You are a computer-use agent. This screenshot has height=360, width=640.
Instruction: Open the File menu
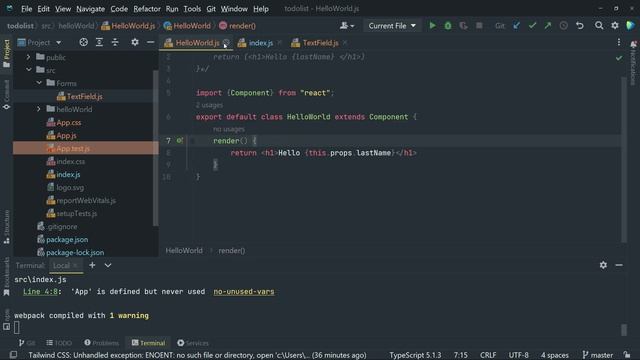[27, 9]
